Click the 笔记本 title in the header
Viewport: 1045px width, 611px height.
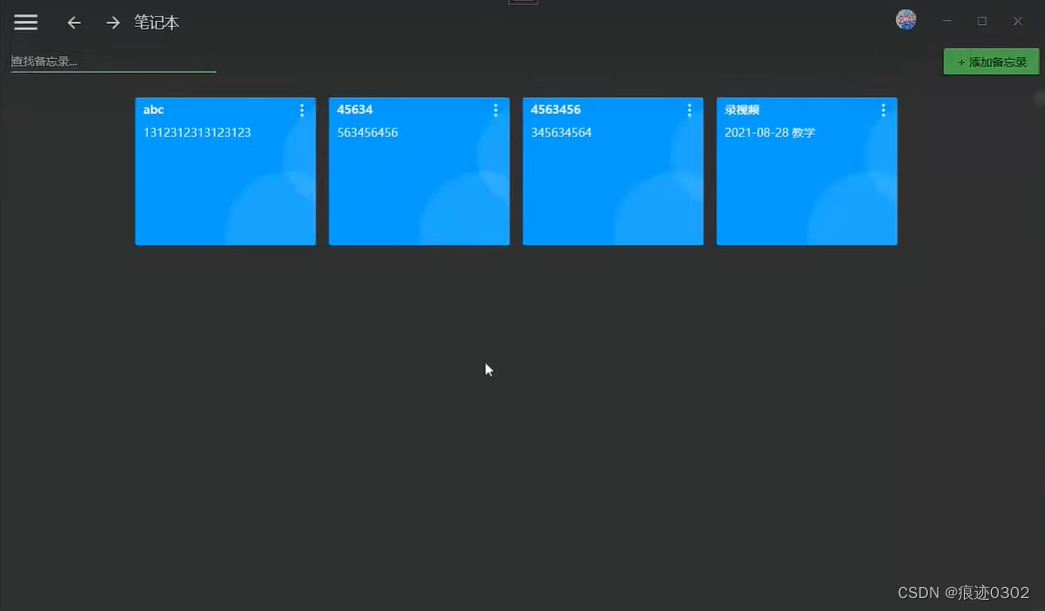(156, 22)
